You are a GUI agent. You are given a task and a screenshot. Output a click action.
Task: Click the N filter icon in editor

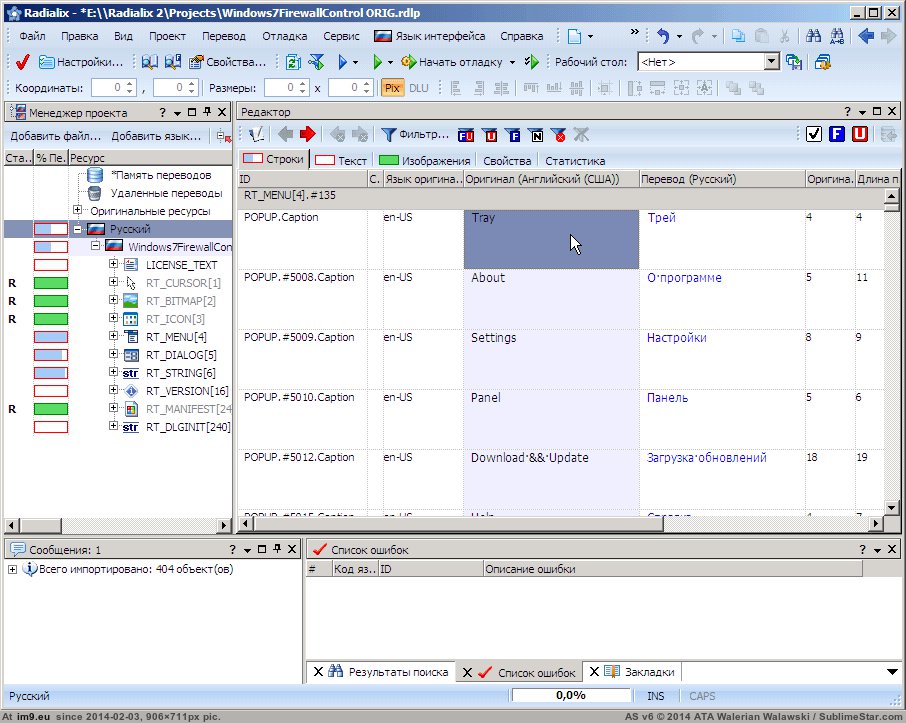[x=535, y=135]
